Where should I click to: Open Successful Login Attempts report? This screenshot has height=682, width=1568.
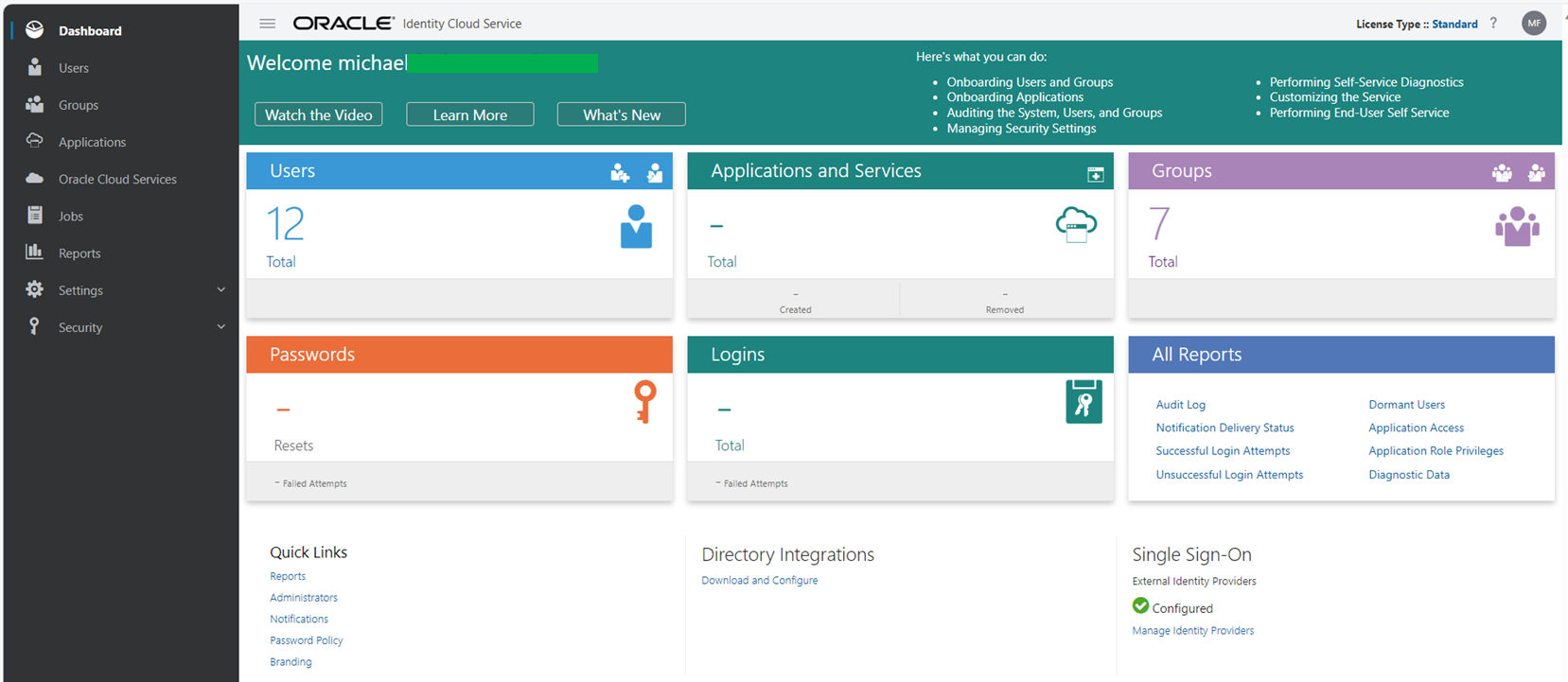point(1223,451)
